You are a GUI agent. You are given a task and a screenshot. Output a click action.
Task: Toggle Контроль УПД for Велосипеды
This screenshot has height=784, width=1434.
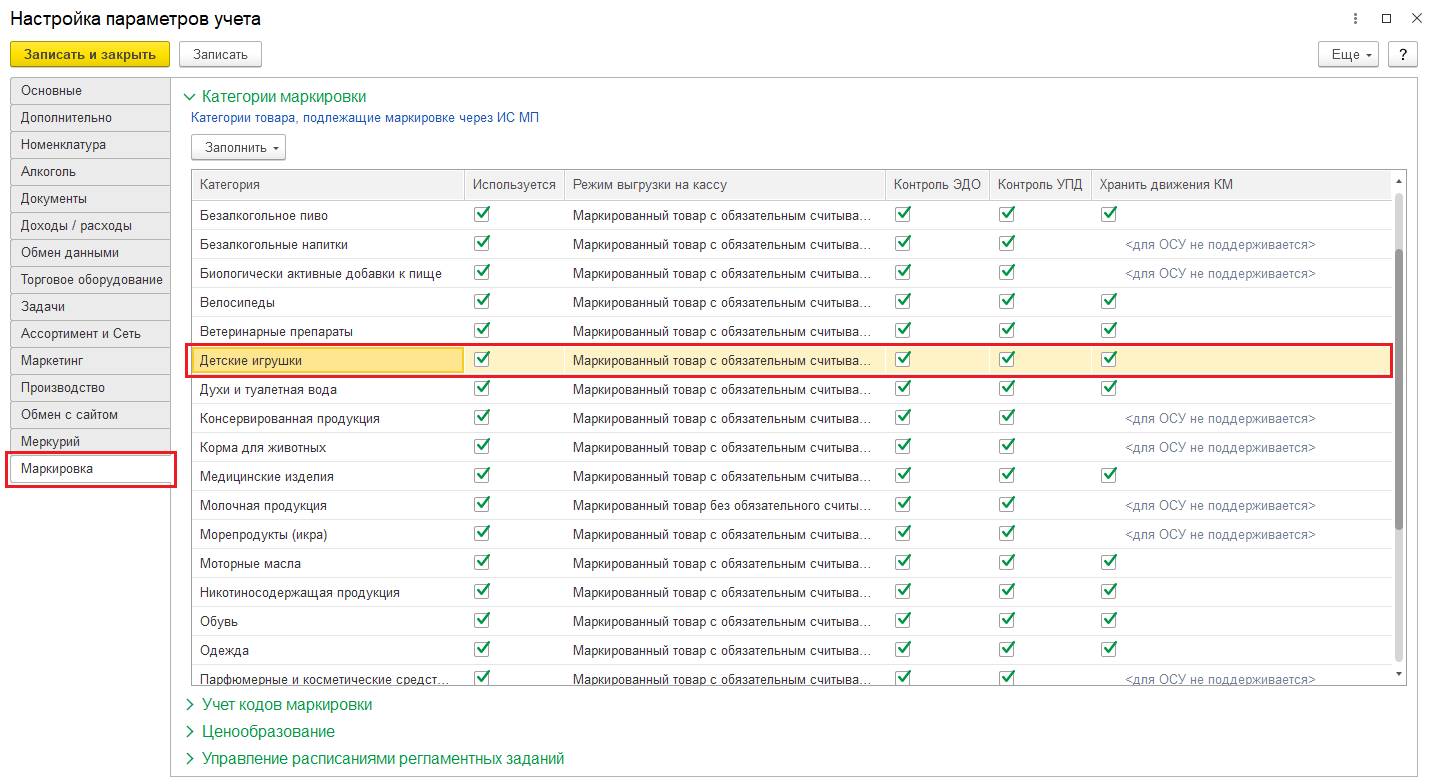[x=1007, y=301]
